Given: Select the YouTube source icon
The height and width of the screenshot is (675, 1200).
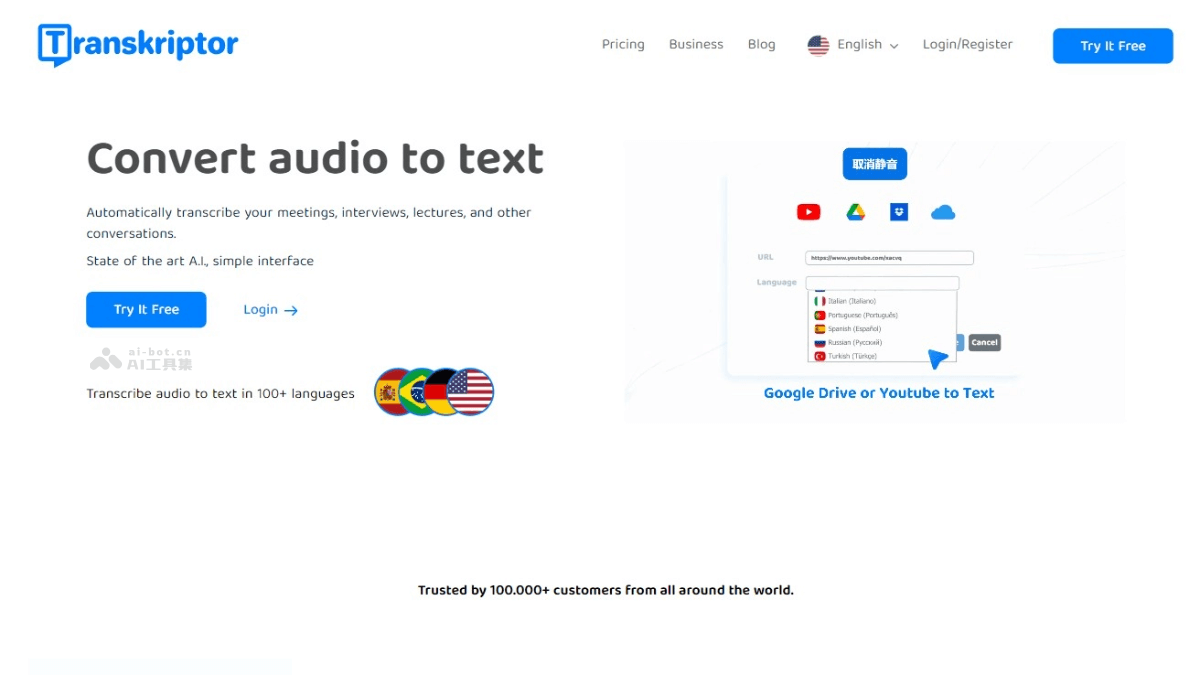Looking at the screenshot, I should tap(808, 211).
